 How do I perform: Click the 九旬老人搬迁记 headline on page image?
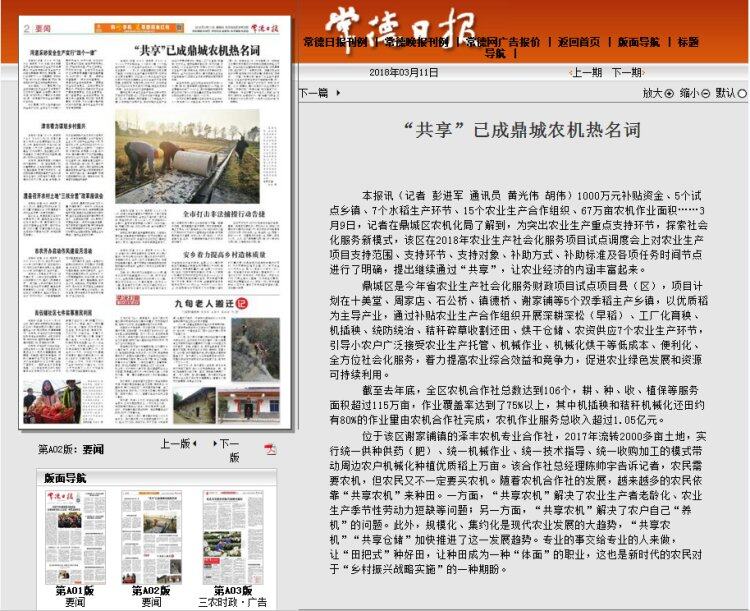(211, 304)
